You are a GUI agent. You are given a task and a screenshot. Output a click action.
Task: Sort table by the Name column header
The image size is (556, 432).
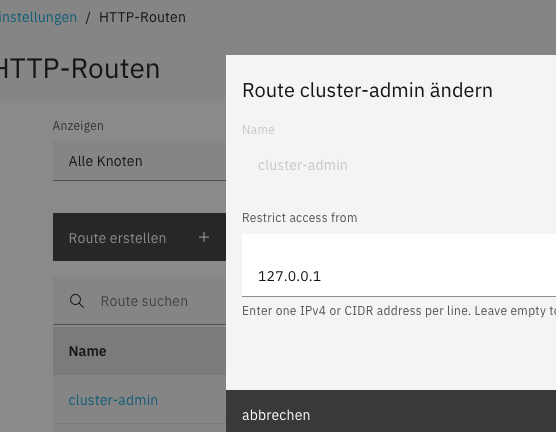point(87,351)
